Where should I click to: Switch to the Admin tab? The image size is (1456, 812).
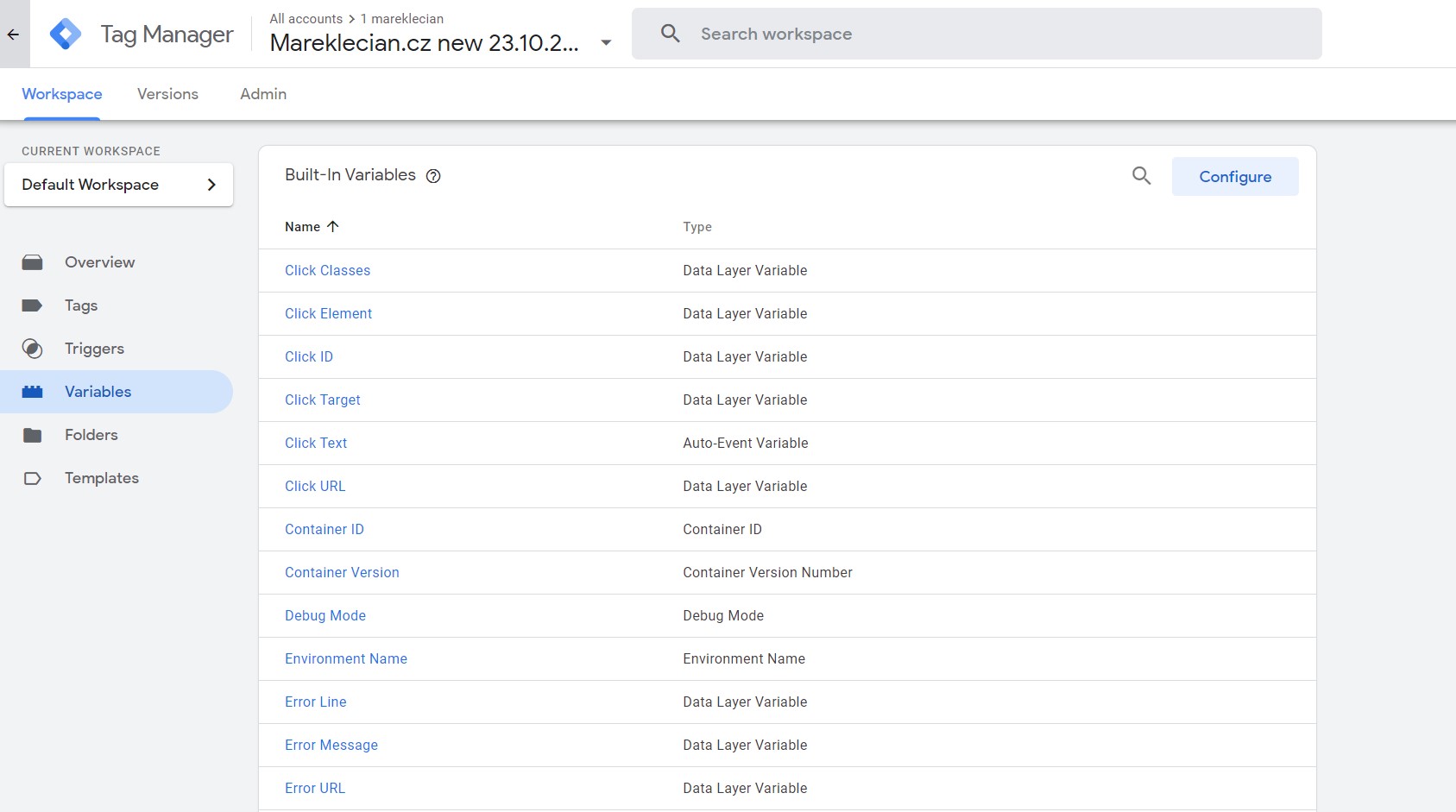263,94
